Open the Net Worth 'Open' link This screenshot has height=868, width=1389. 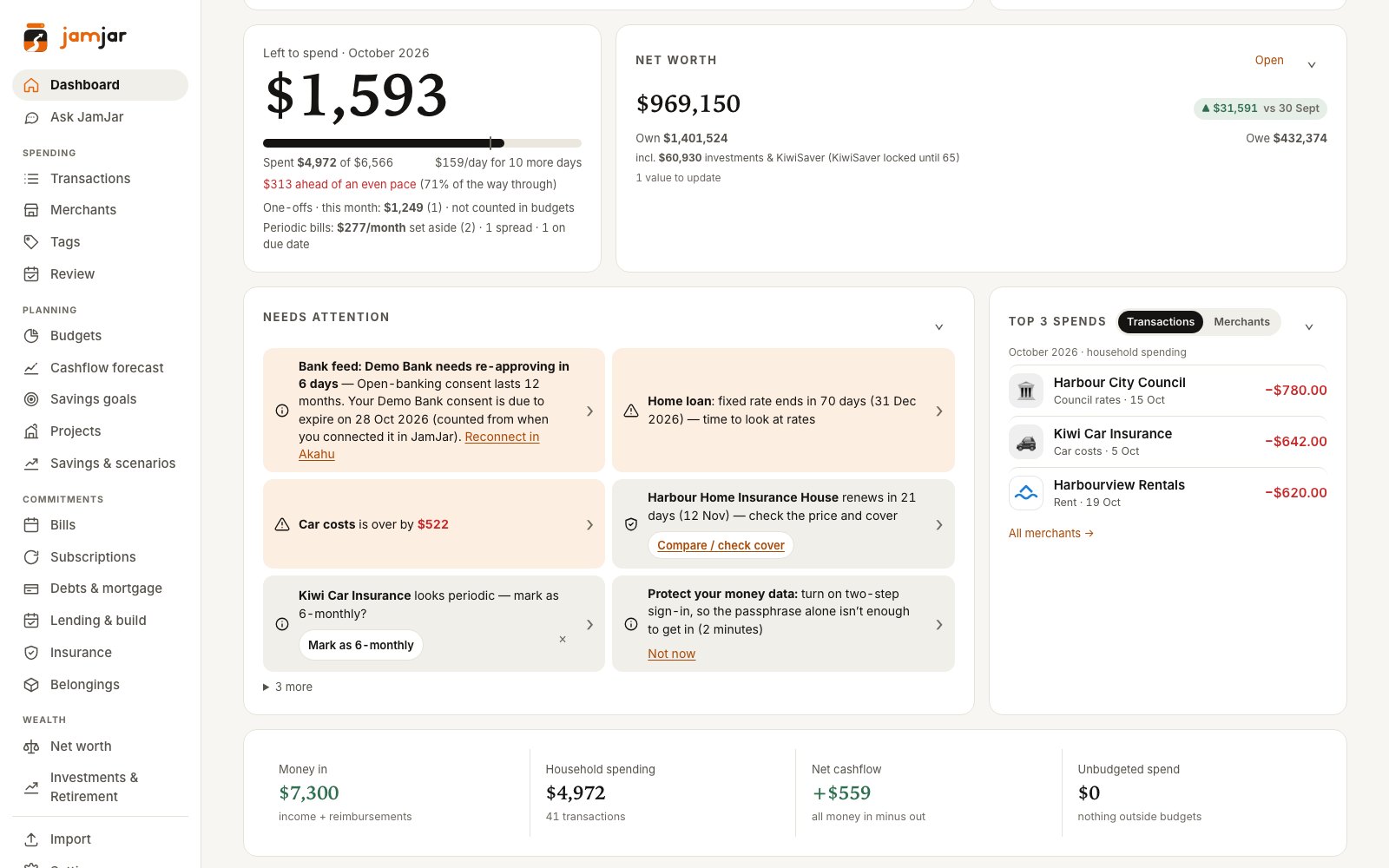(x=1269, y=60)
